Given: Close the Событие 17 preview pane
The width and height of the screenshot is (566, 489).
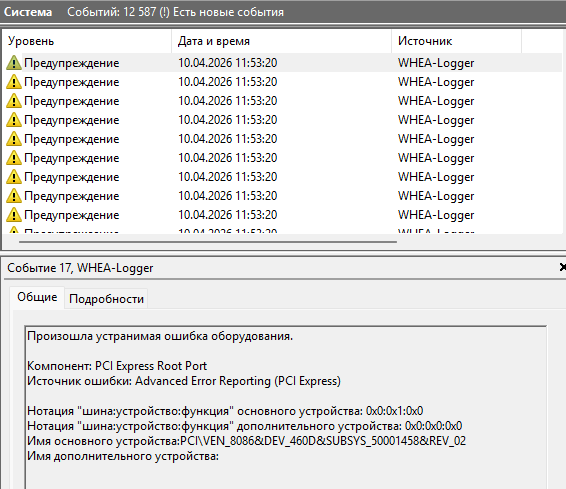Looking at the screenshot, I should [562, 267].
